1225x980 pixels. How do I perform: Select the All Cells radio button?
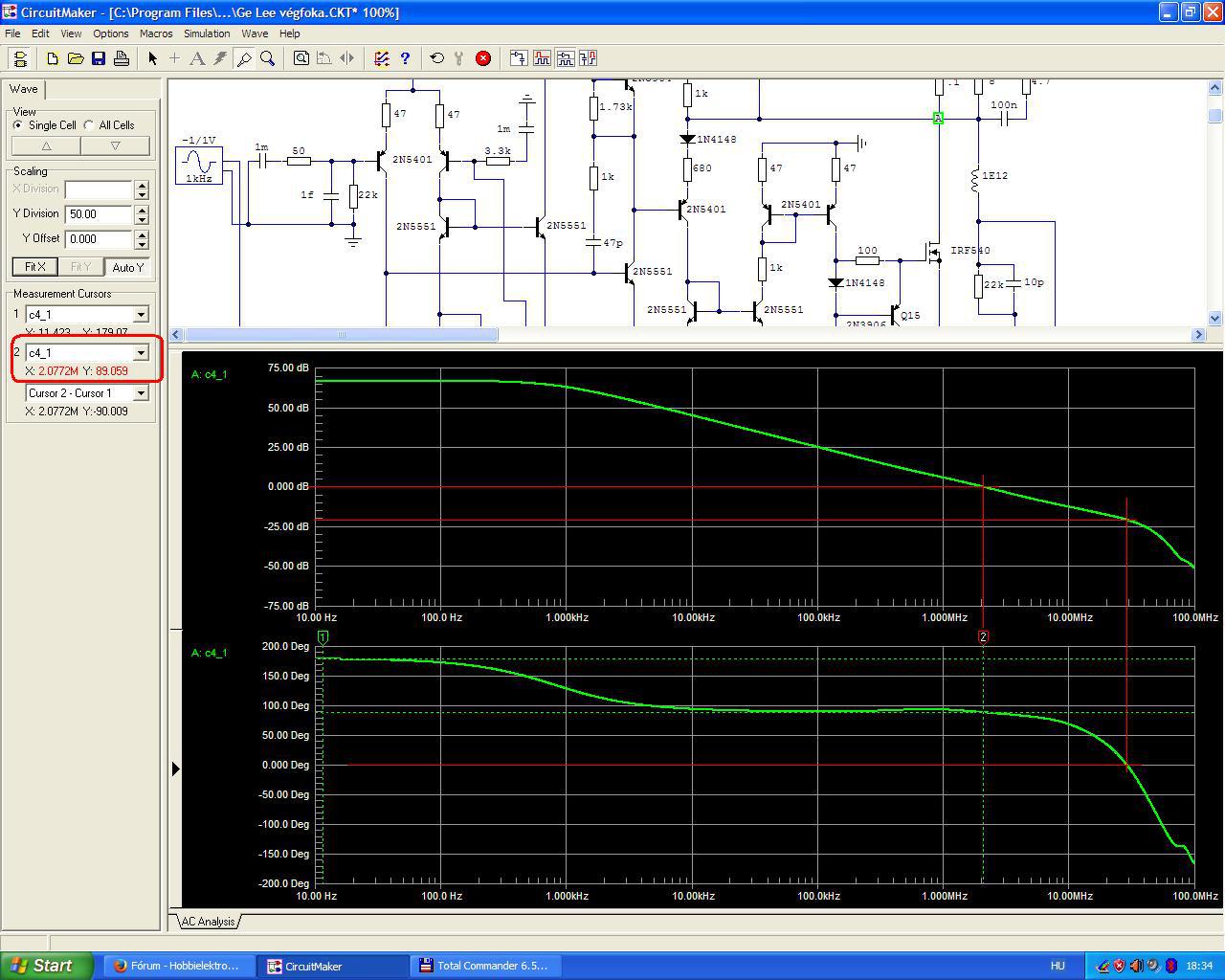click(x=89, y=125)
